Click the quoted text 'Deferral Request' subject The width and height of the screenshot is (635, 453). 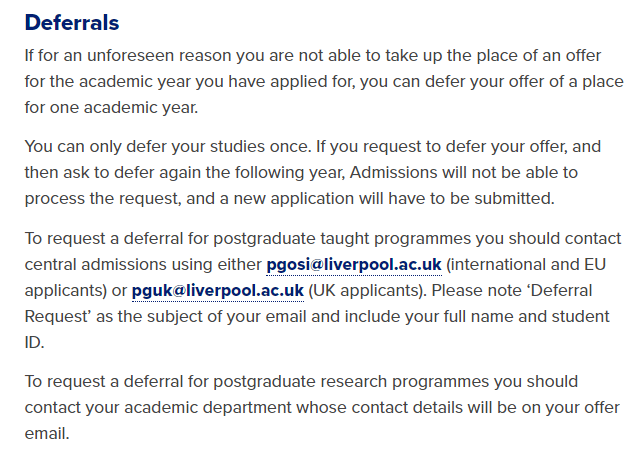pos(309,304)
